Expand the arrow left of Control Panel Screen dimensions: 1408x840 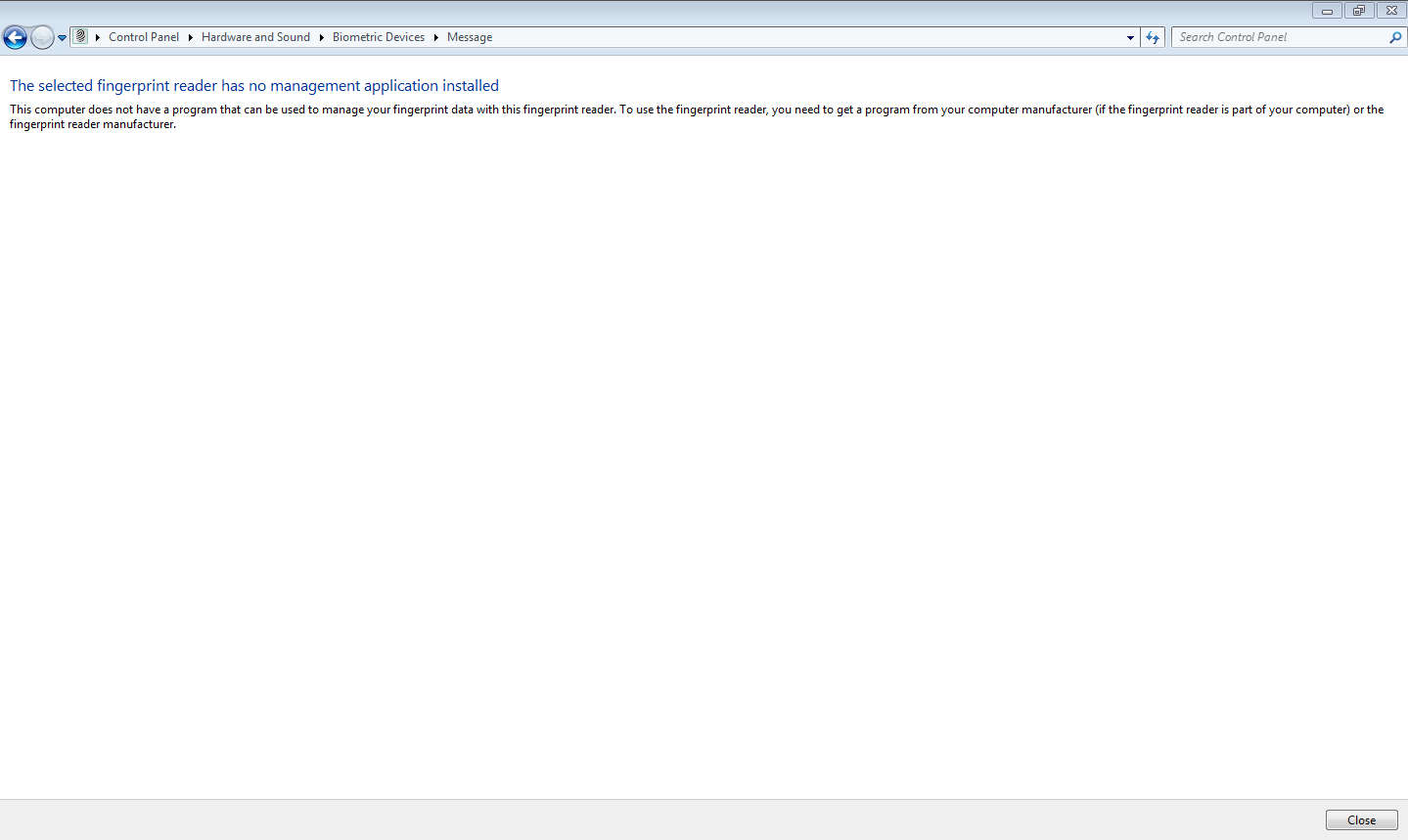click(x=98, y=37)
